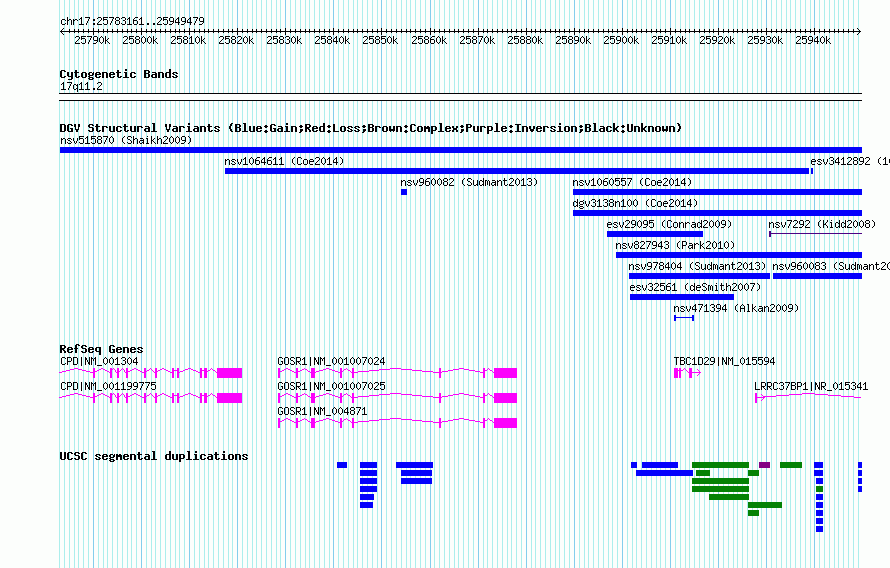Select the 25790k ruler tick label
The height and width of the screenshot is (568, 890).
point(92,40)
